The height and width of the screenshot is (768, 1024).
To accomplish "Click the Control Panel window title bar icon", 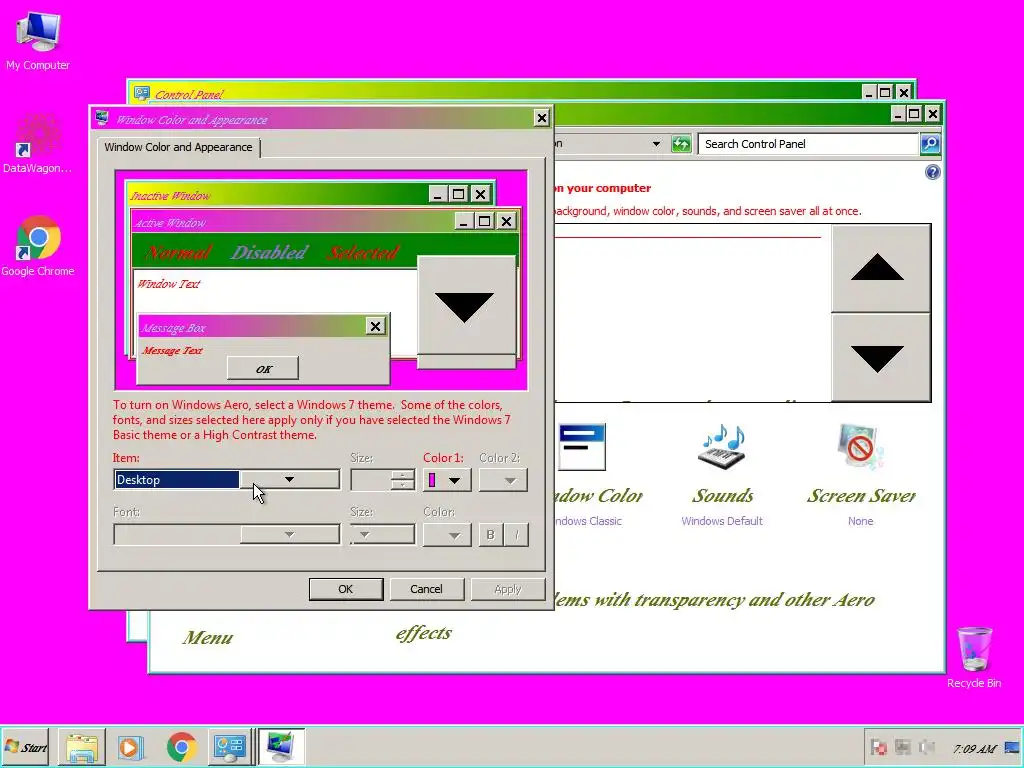I will tap(141, 93).
